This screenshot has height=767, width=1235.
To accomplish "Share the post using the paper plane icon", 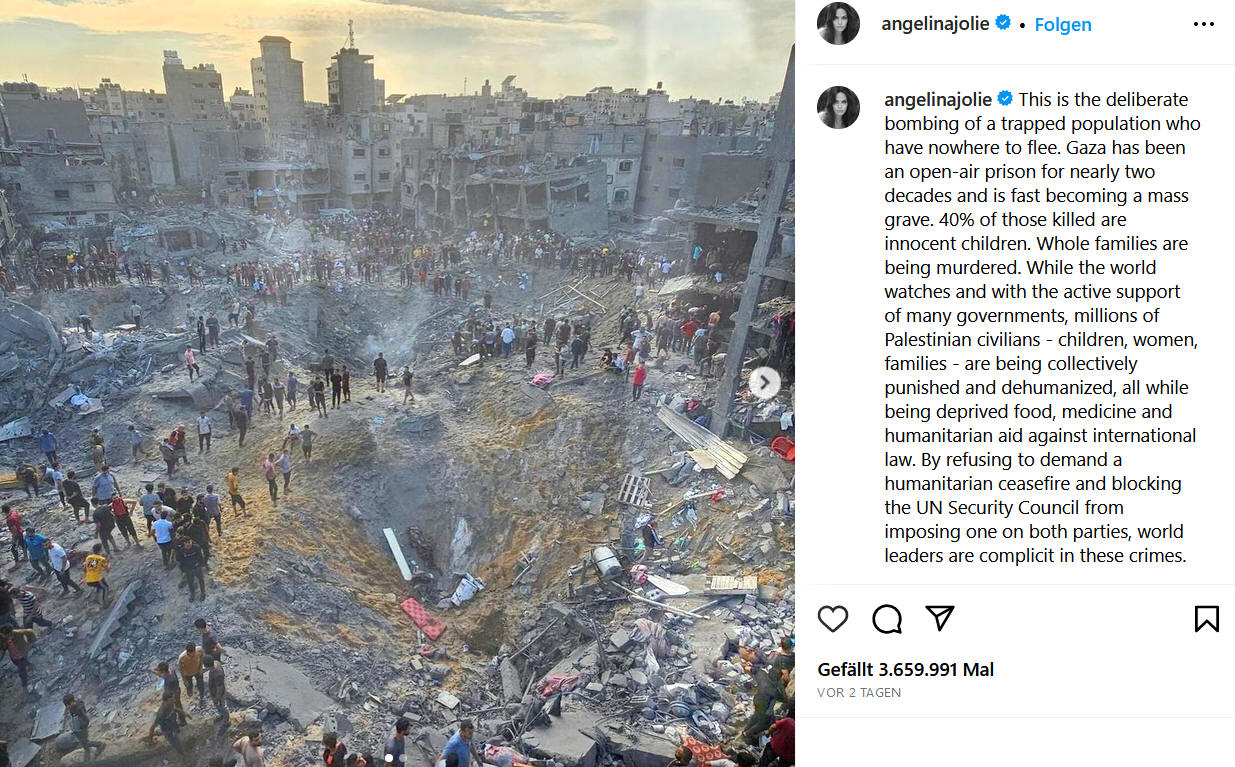I will [x=939, y=618].
